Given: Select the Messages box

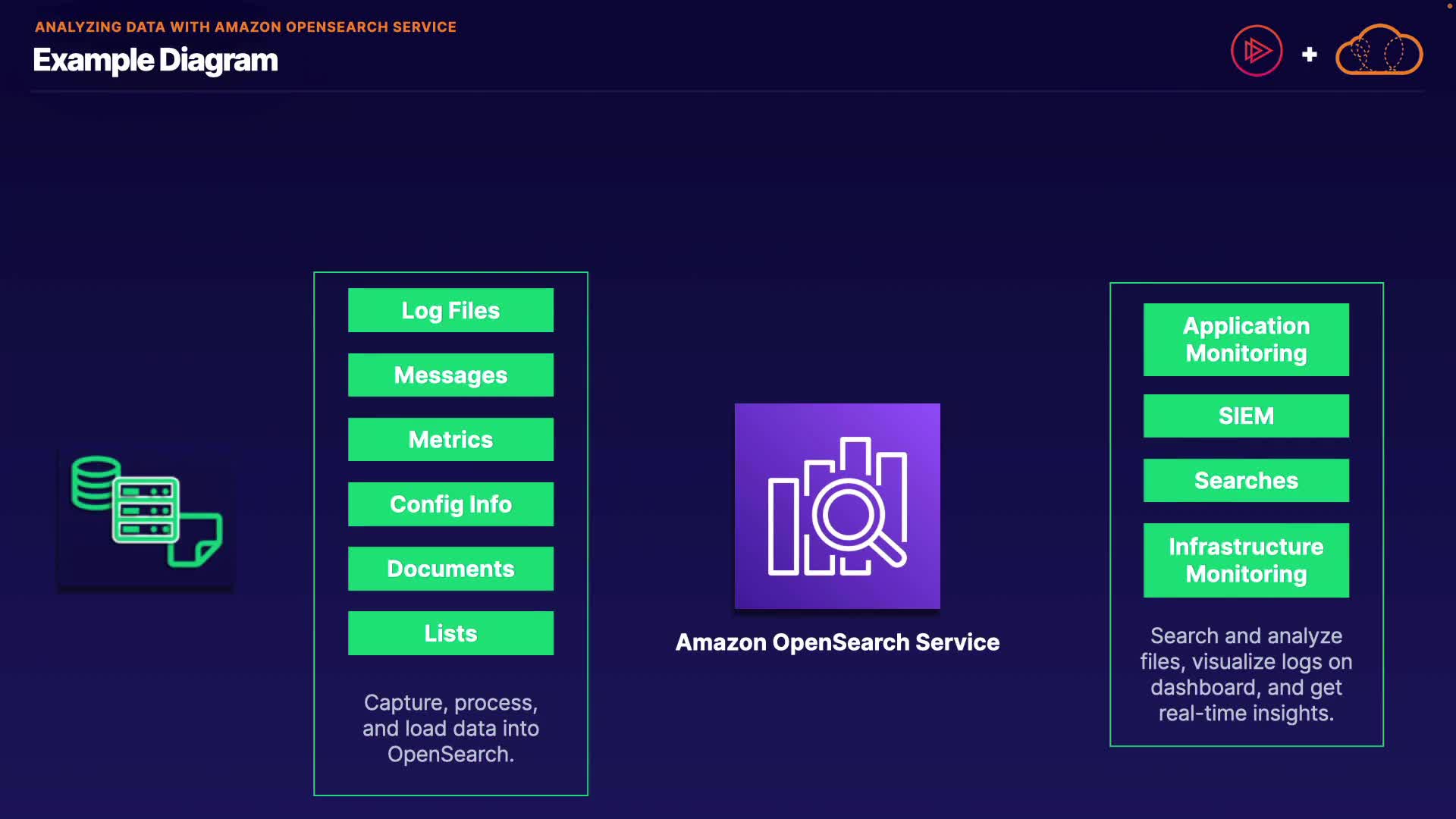Looking at the screenshot, I should pos(450,375).
